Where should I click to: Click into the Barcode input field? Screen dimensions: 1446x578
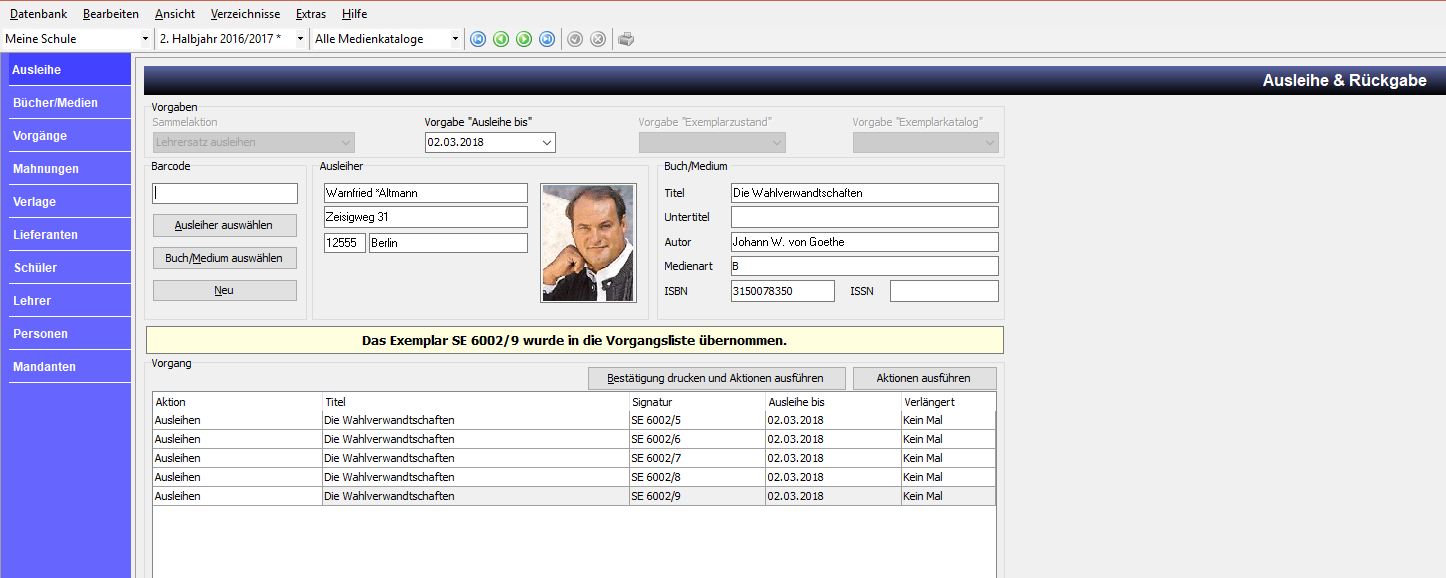225,193
